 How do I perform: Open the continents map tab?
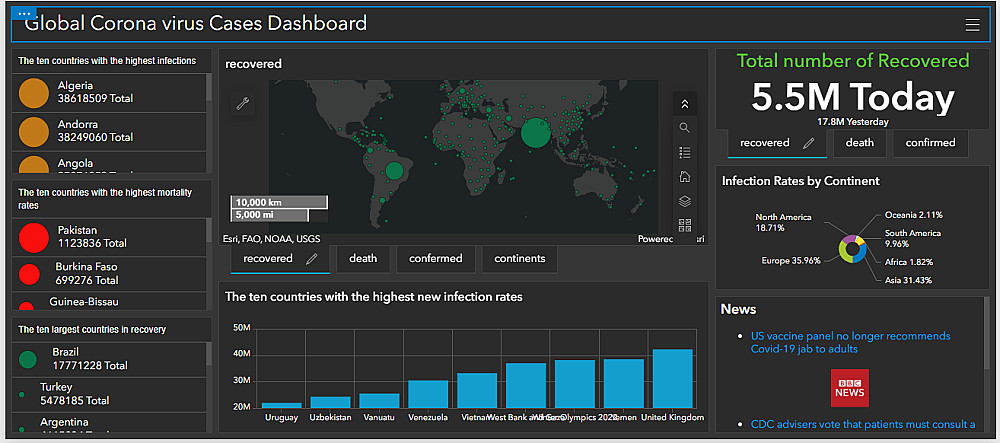520,259
